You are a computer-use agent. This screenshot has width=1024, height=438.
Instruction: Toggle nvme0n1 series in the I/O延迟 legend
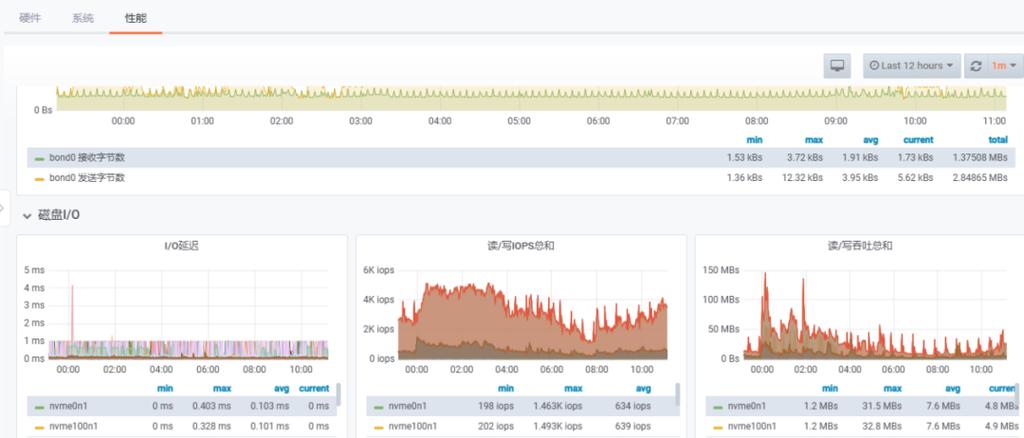click(66, 406)
